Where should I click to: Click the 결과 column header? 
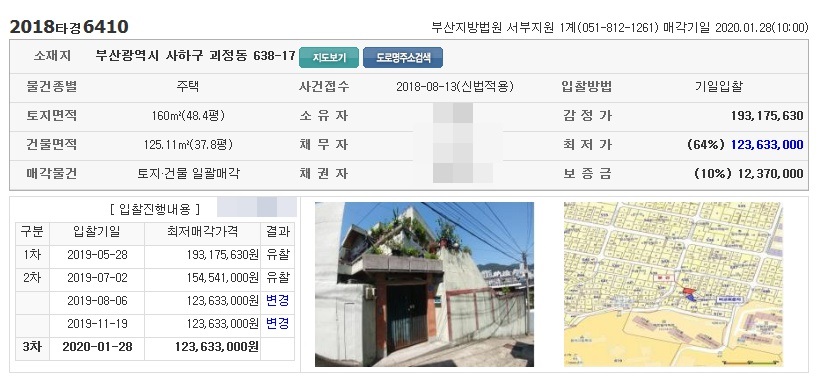point(277,231)
